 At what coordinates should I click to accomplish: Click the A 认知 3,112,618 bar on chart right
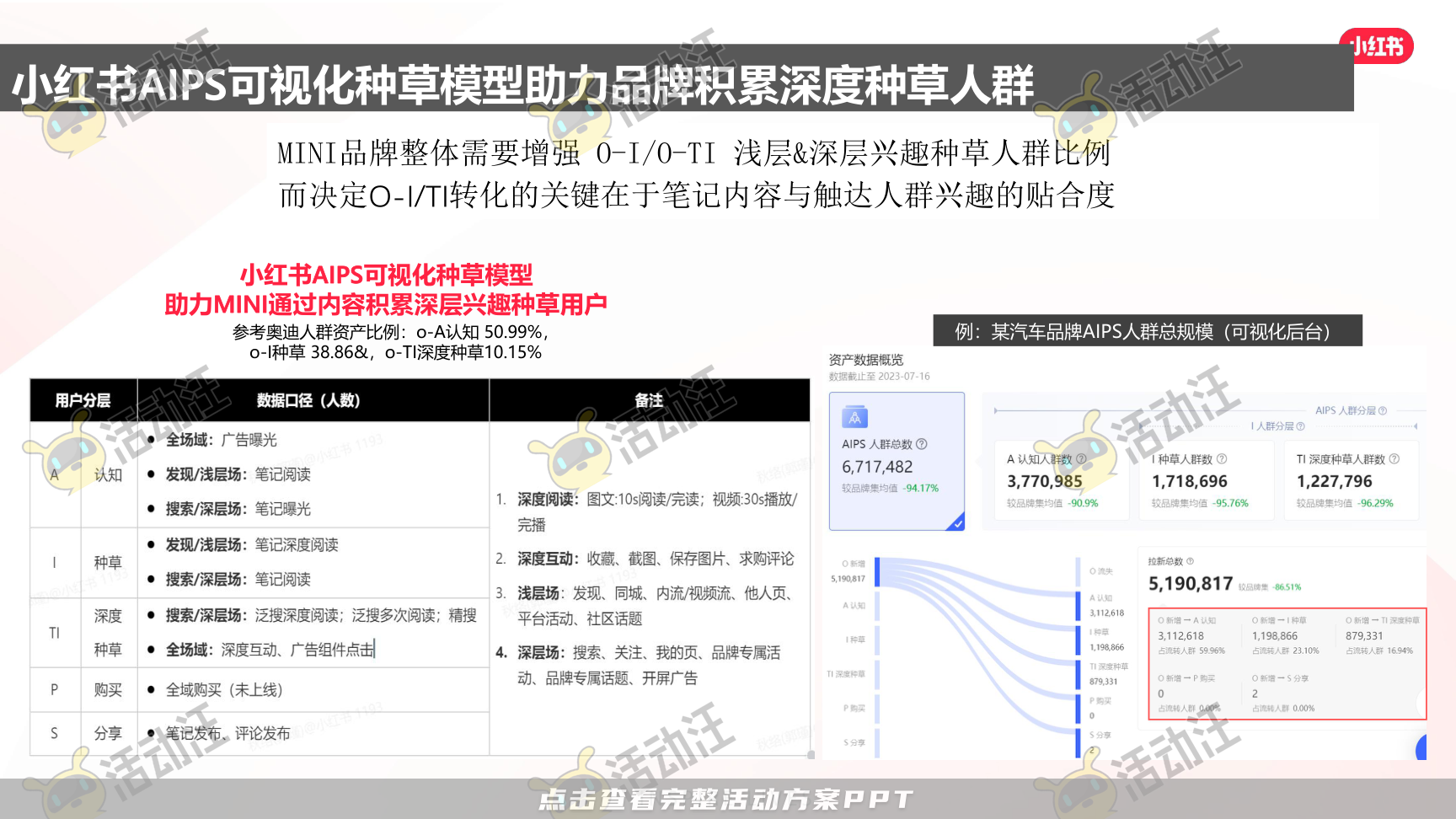[1079, 607]
